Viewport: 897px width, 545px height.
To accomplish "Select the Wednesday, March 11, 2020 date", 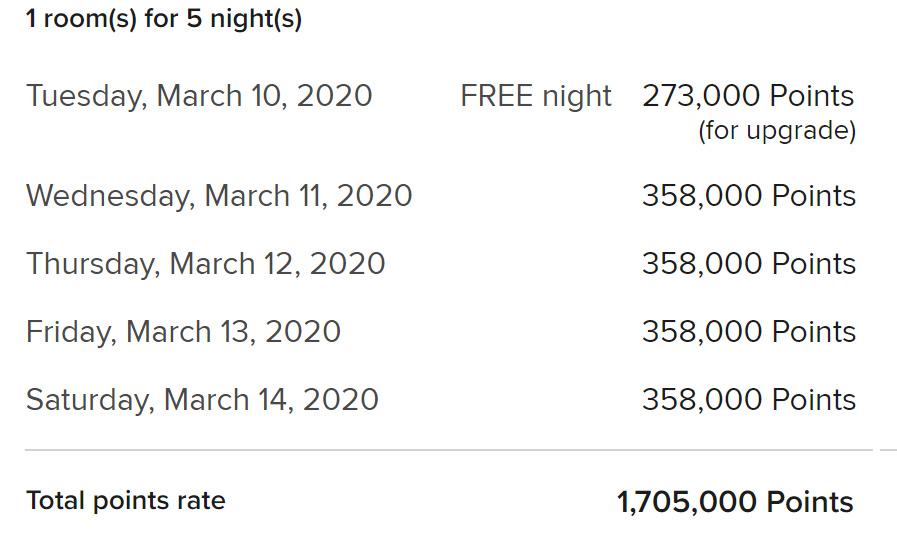I will [x=219, y=196].
